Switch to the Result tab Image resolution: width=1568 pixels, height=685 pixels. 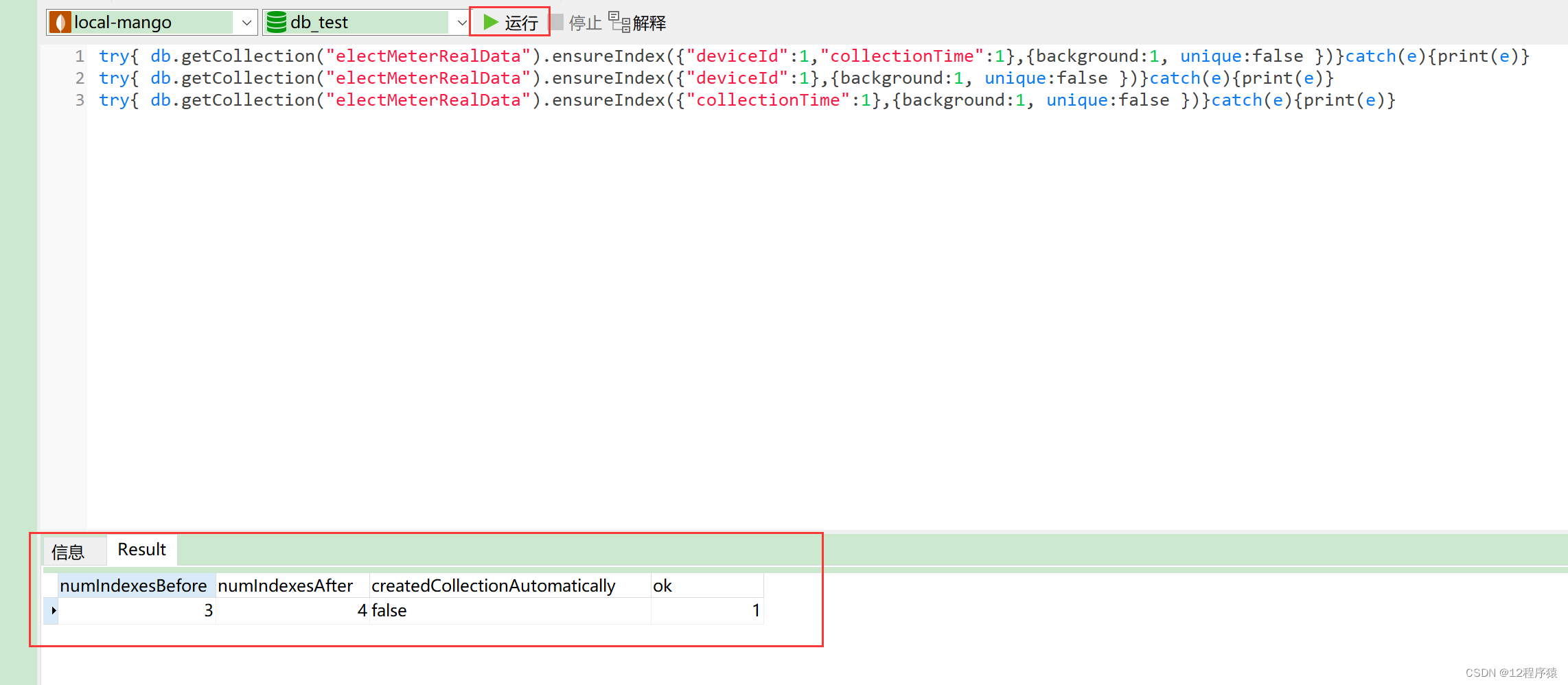(141, 550)
